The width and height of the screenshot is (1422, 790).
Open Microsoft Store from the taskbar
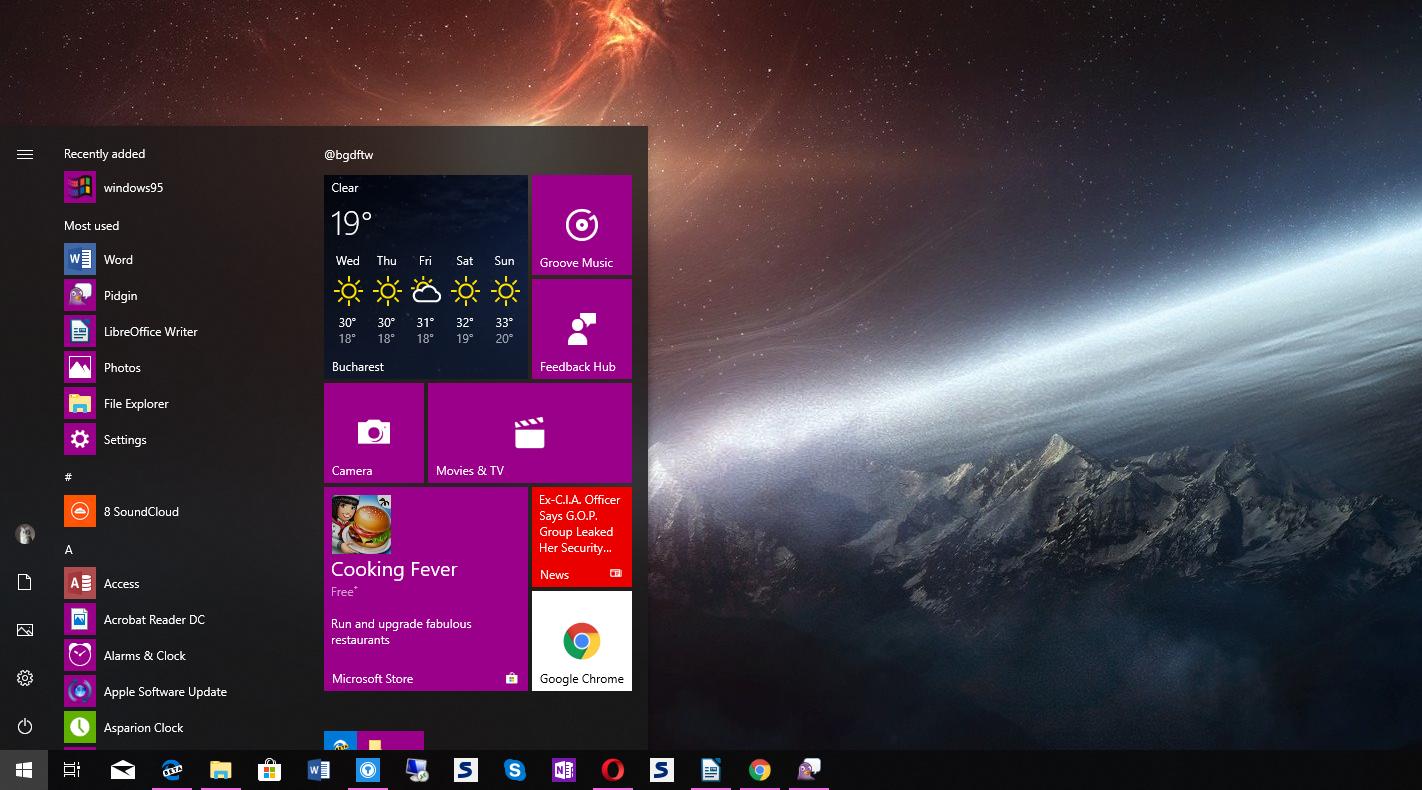pos(270,770)
